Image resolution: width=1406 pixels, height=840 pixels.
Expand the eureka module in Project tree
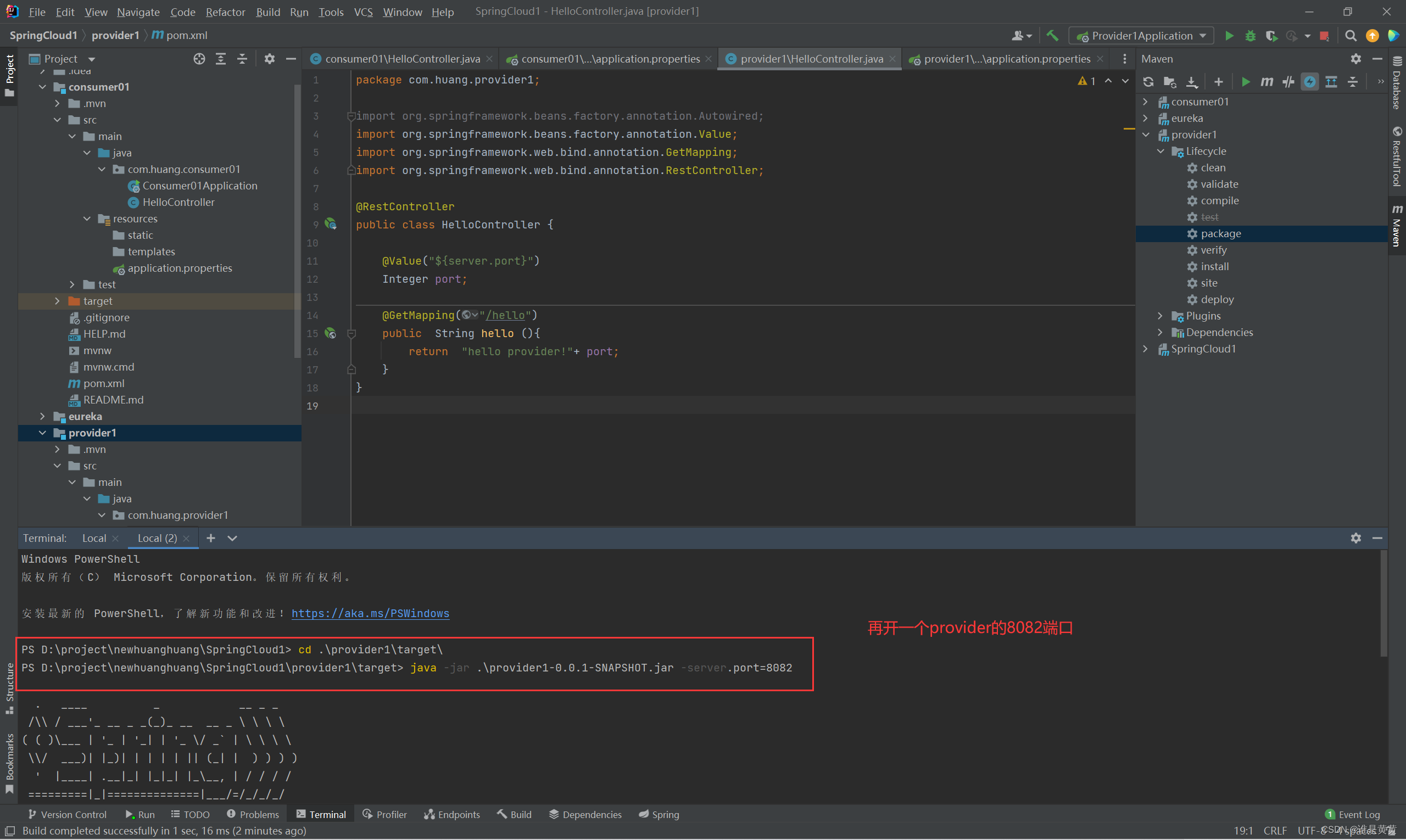click(x=42, y=417)
